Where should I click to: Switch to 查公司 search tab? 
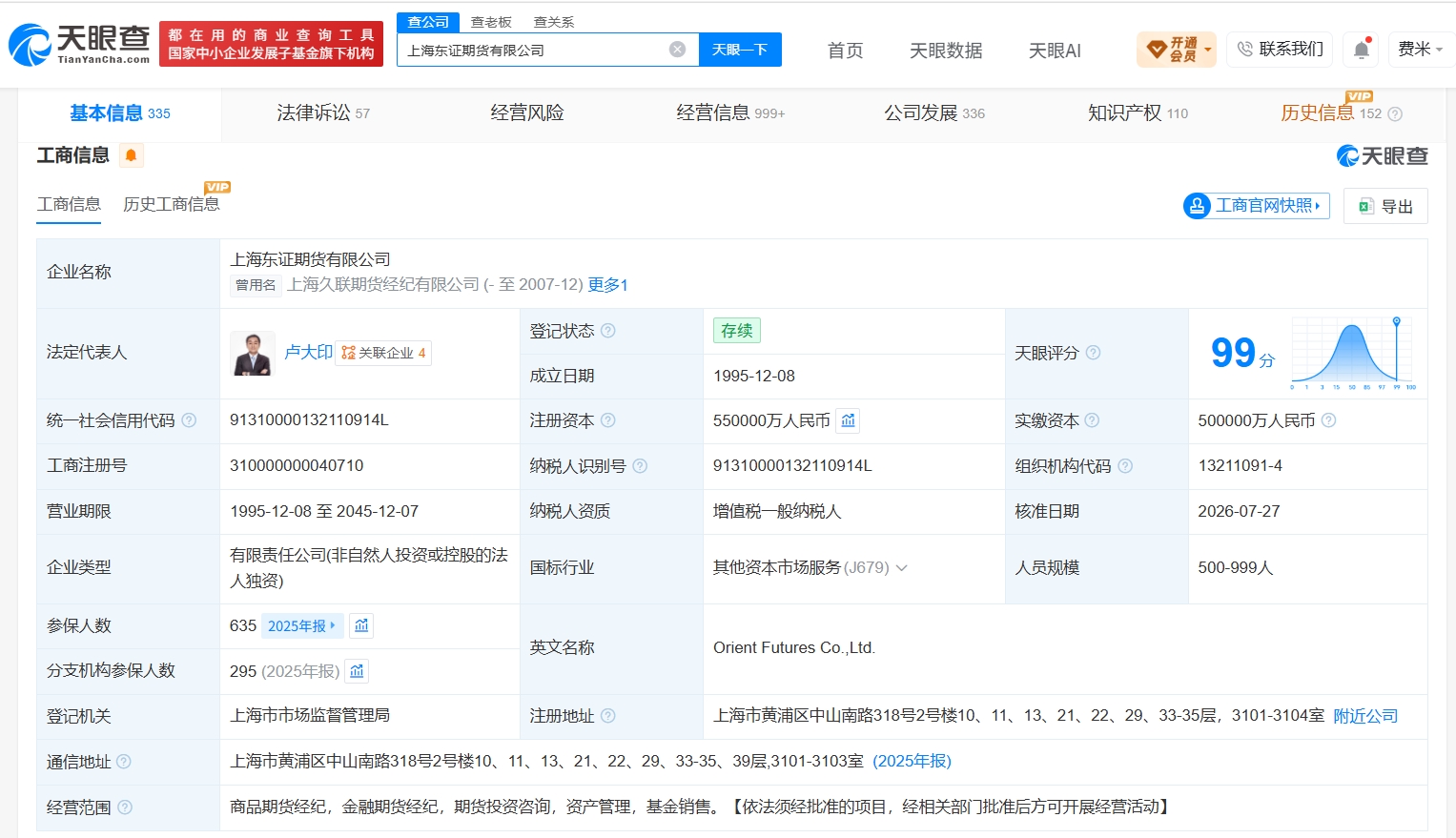point(428,22)
